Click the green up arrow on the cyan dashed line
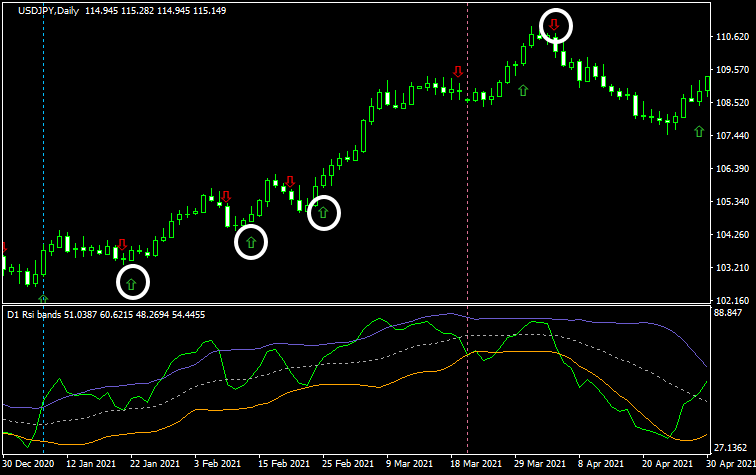756x475 pixels. [43, 299]
